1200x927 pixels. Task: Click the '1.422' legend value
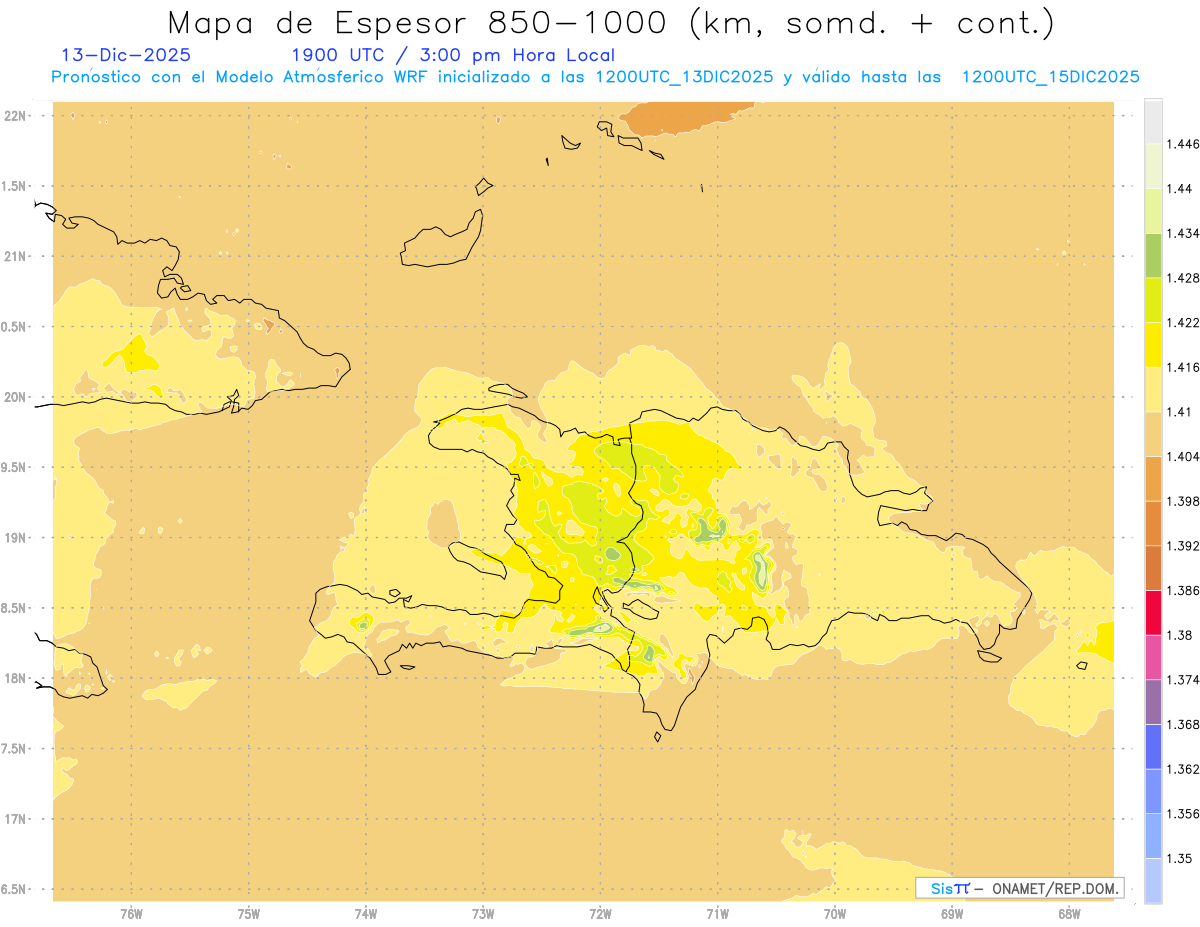[1183, 322]
